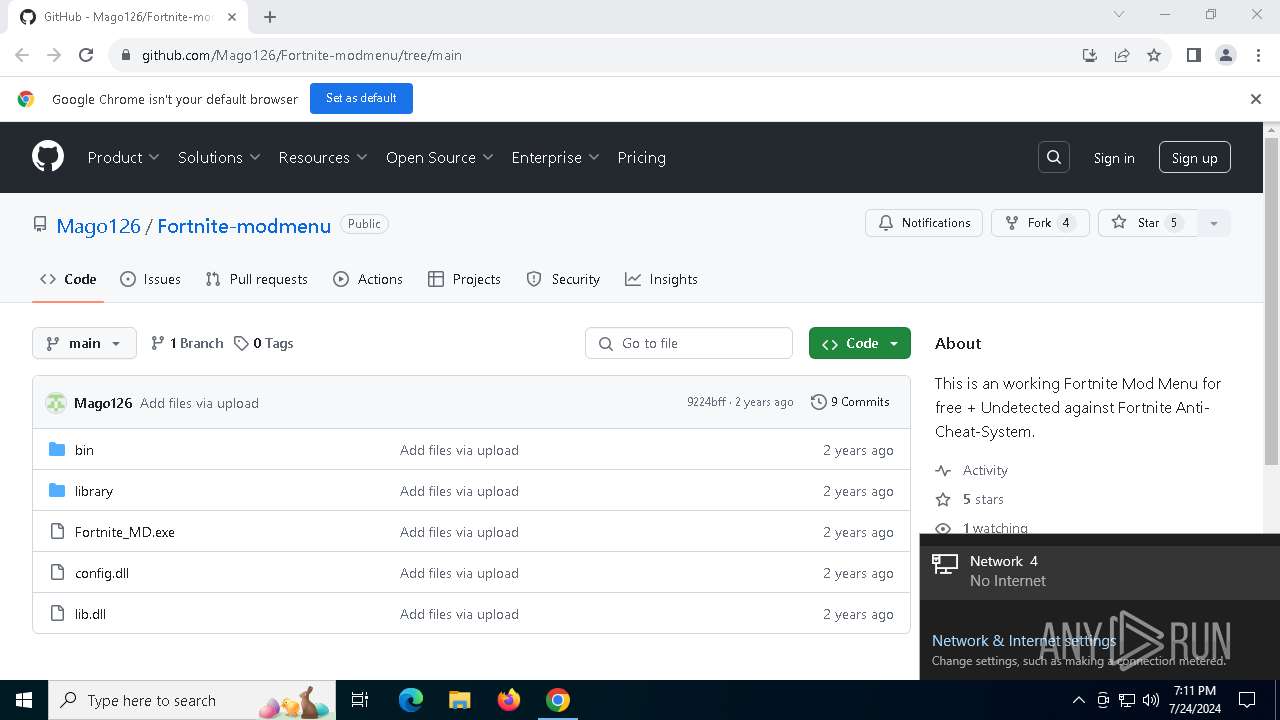Image resolution: width=1280 pixels, height=720 pixels.
Task: Open the Chrome side panel icon
Action: point(1194,55)
